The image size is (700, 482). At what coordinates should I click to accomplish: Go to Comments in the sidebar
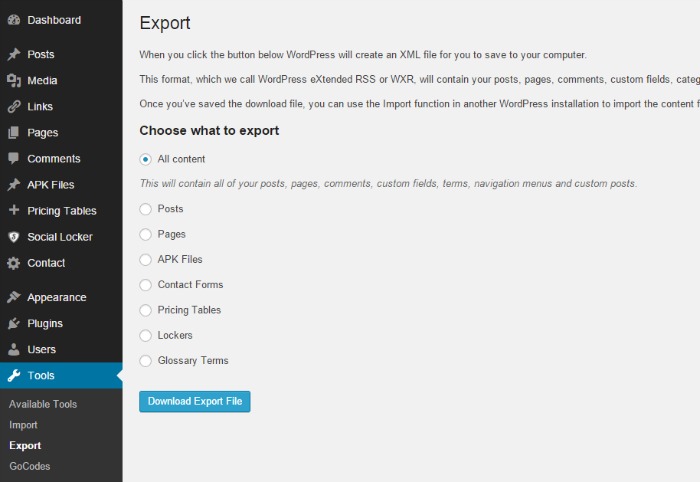61,158
